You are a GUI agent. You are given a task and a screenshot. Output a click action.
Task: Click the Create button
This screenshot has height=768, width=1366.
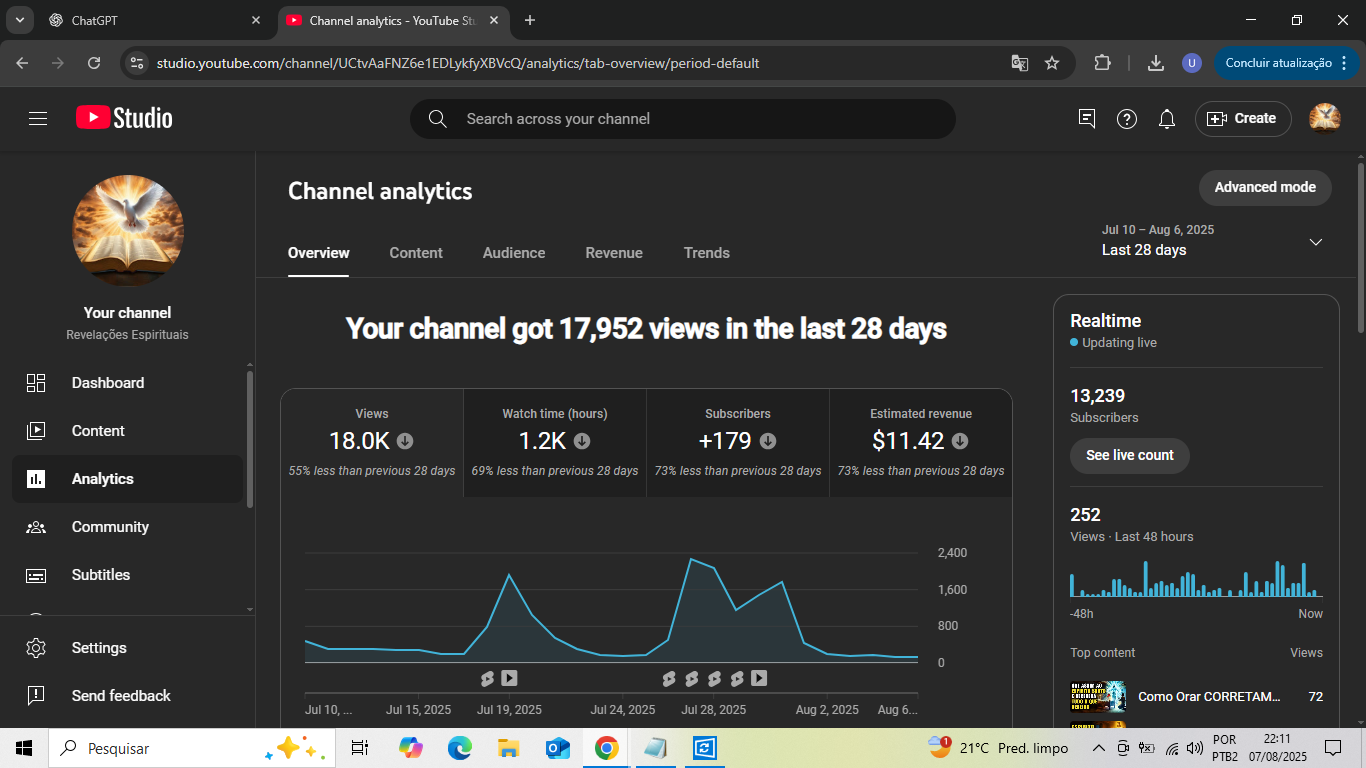click(x=1243, y=119)
